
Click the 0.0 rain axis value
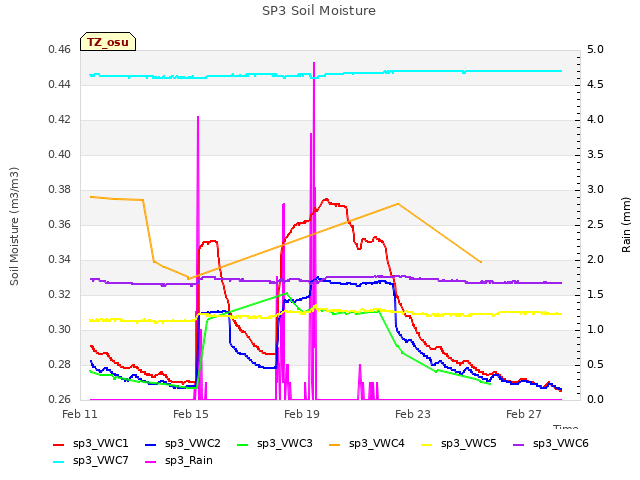click(x=596, y=400)
